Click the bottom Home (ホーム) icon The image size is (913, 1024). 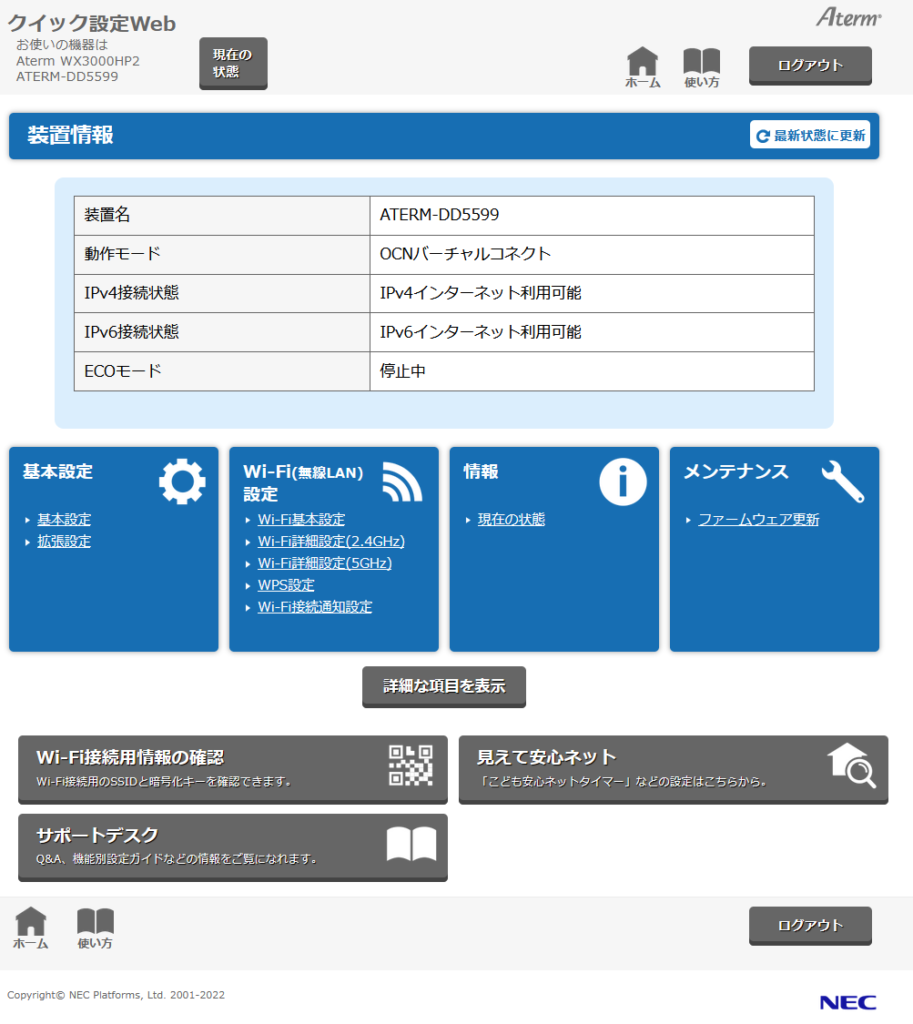tap(30, 927)
